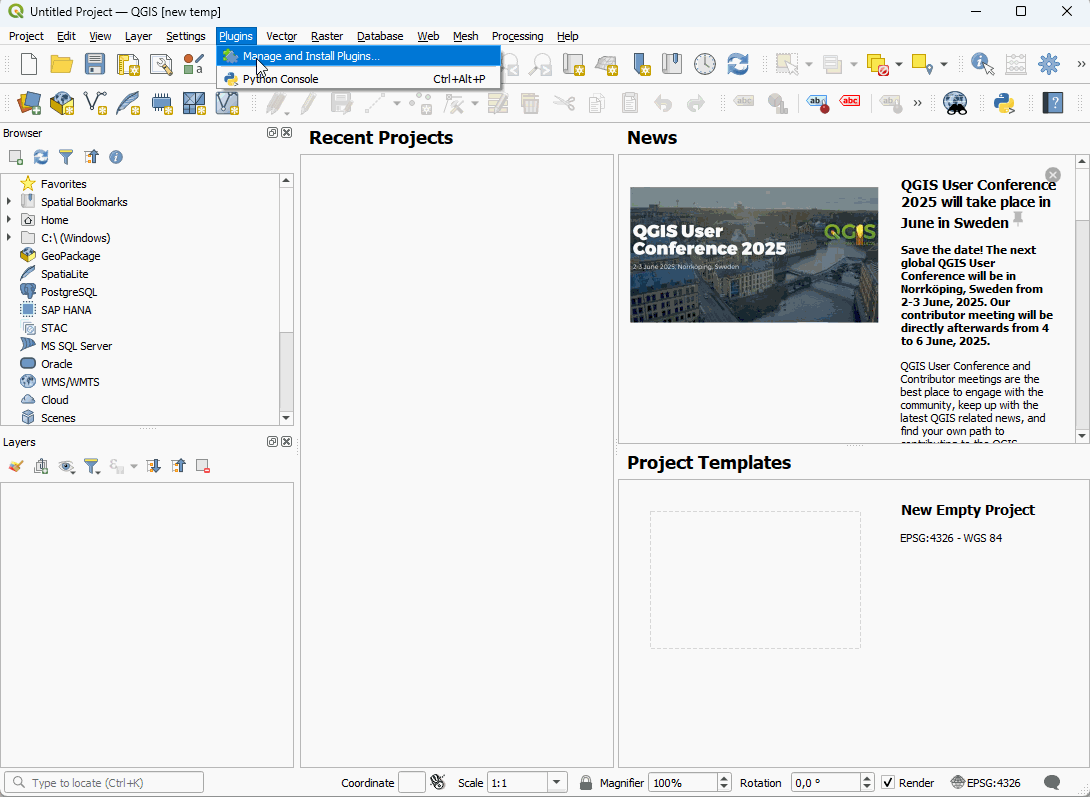Click the New Mesh Layer icon

click(x=194, y=104)
